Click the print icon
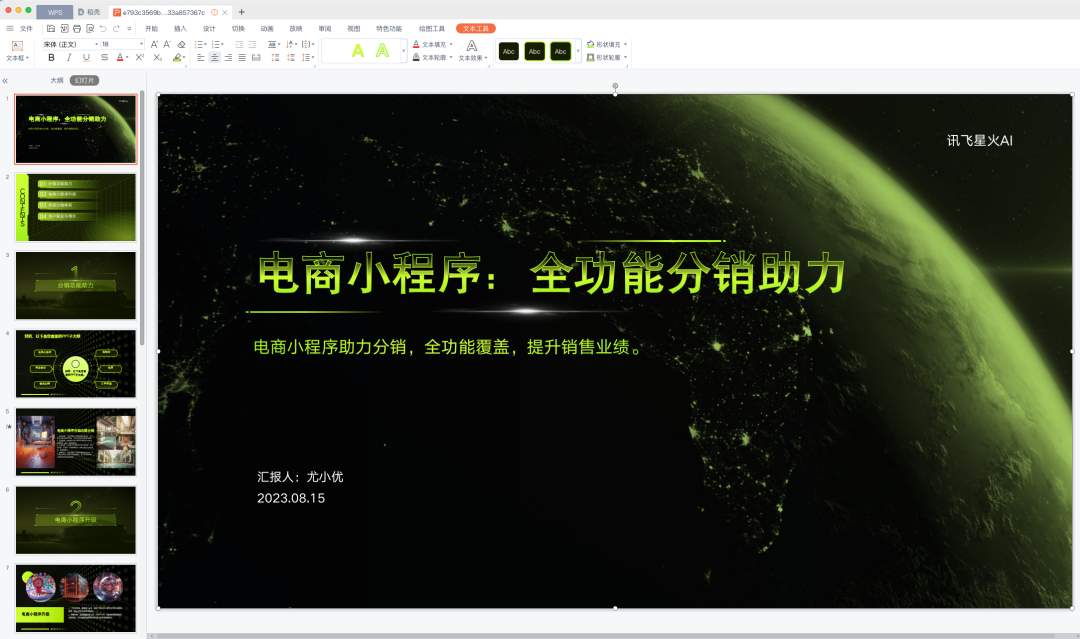 (x=76, y=28)
